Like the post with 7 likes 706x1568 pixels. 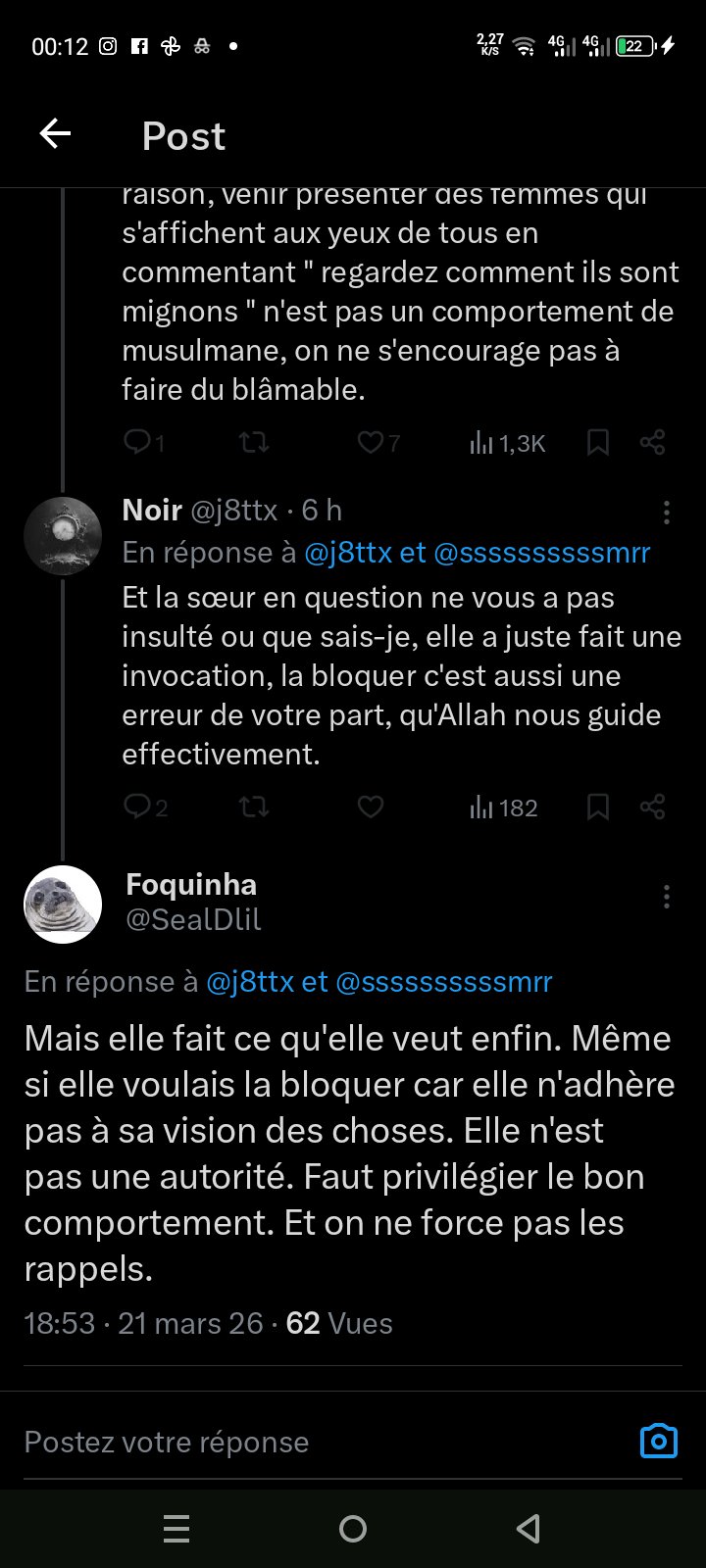(x=371, y=443)
